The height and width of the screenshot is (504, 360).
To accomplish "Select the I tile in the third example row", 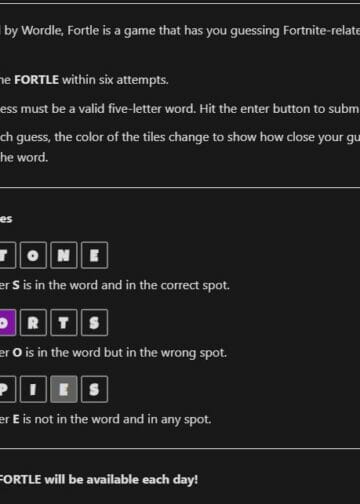I will click(33, 389).
